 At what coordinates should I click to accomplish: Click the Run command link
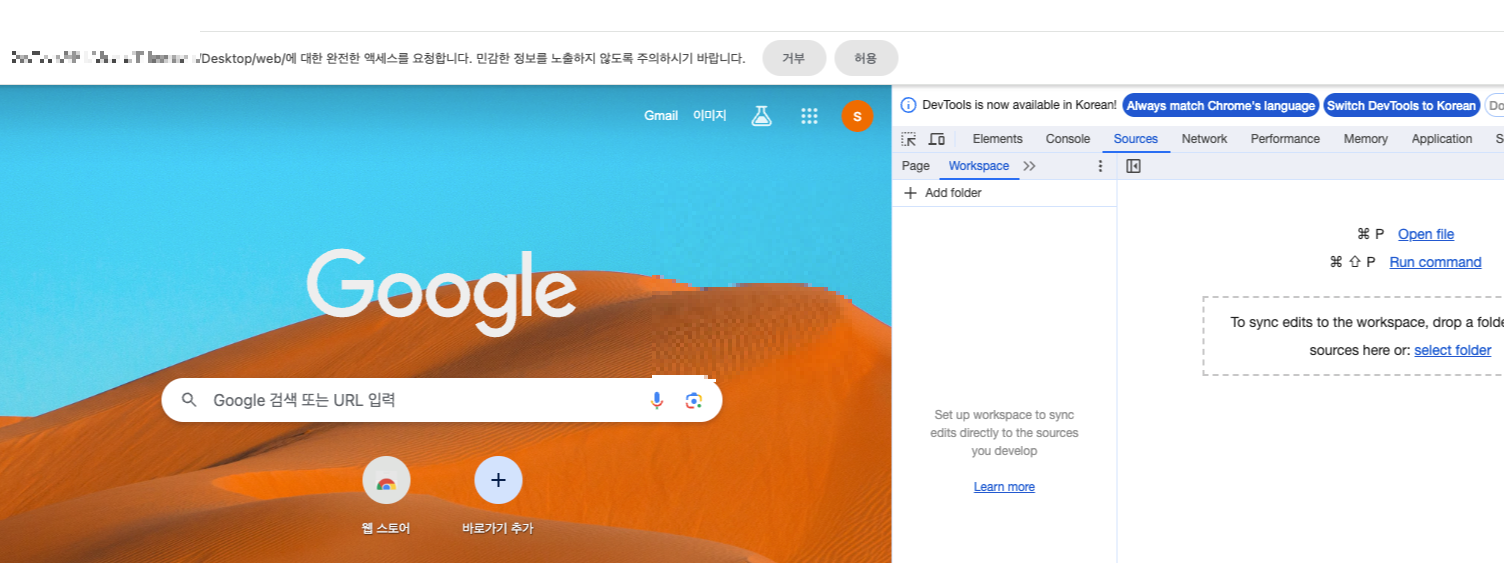coord(1435,262)
